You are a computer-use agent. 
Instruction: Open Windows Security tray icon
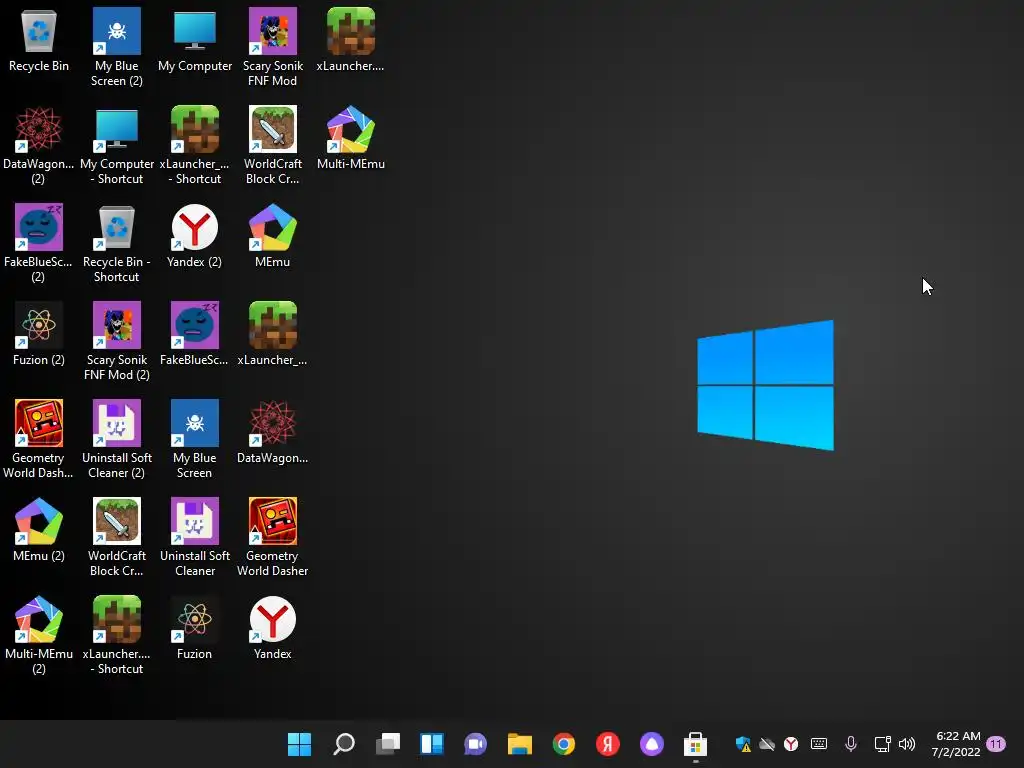tap(743, 744)
